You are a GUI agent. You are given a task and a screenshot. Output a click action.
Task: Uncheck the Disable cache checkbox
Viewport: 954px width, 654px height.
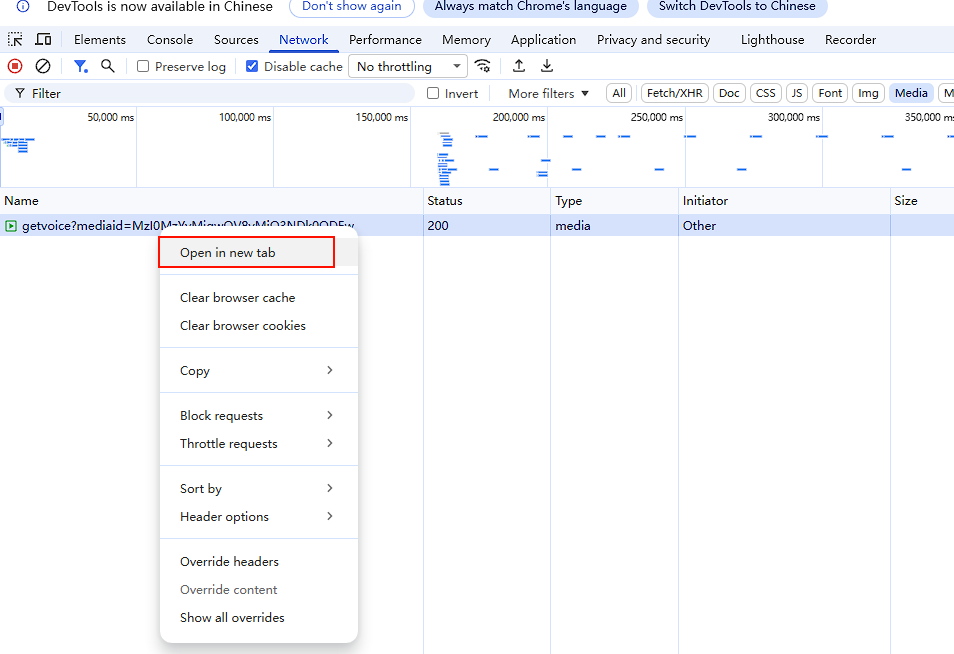click(x=252, y=66)
